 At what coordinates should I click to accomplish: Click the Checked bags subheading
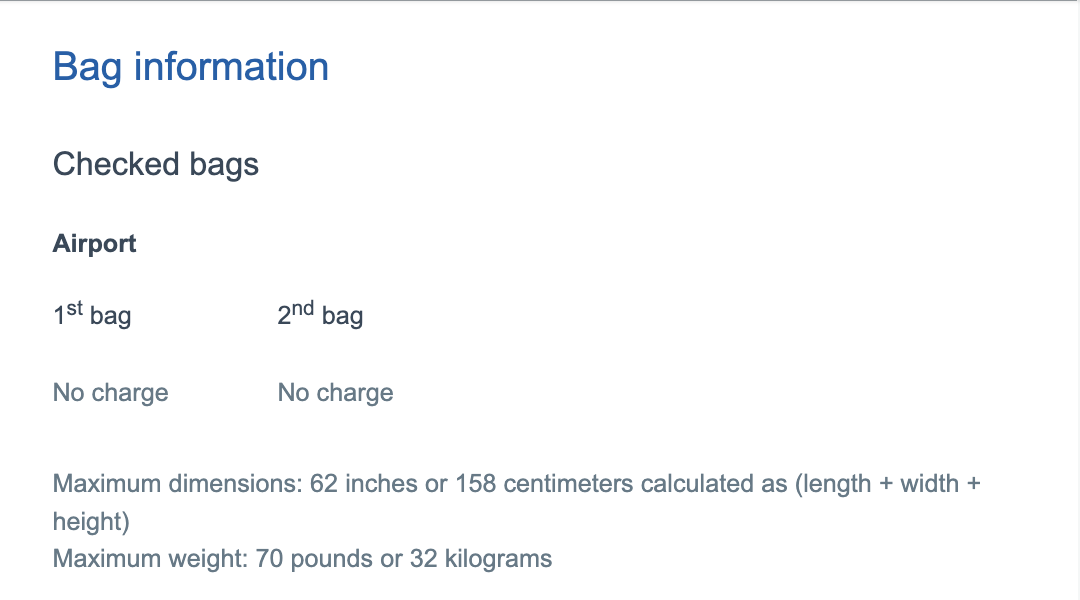(x=155, y=164)
